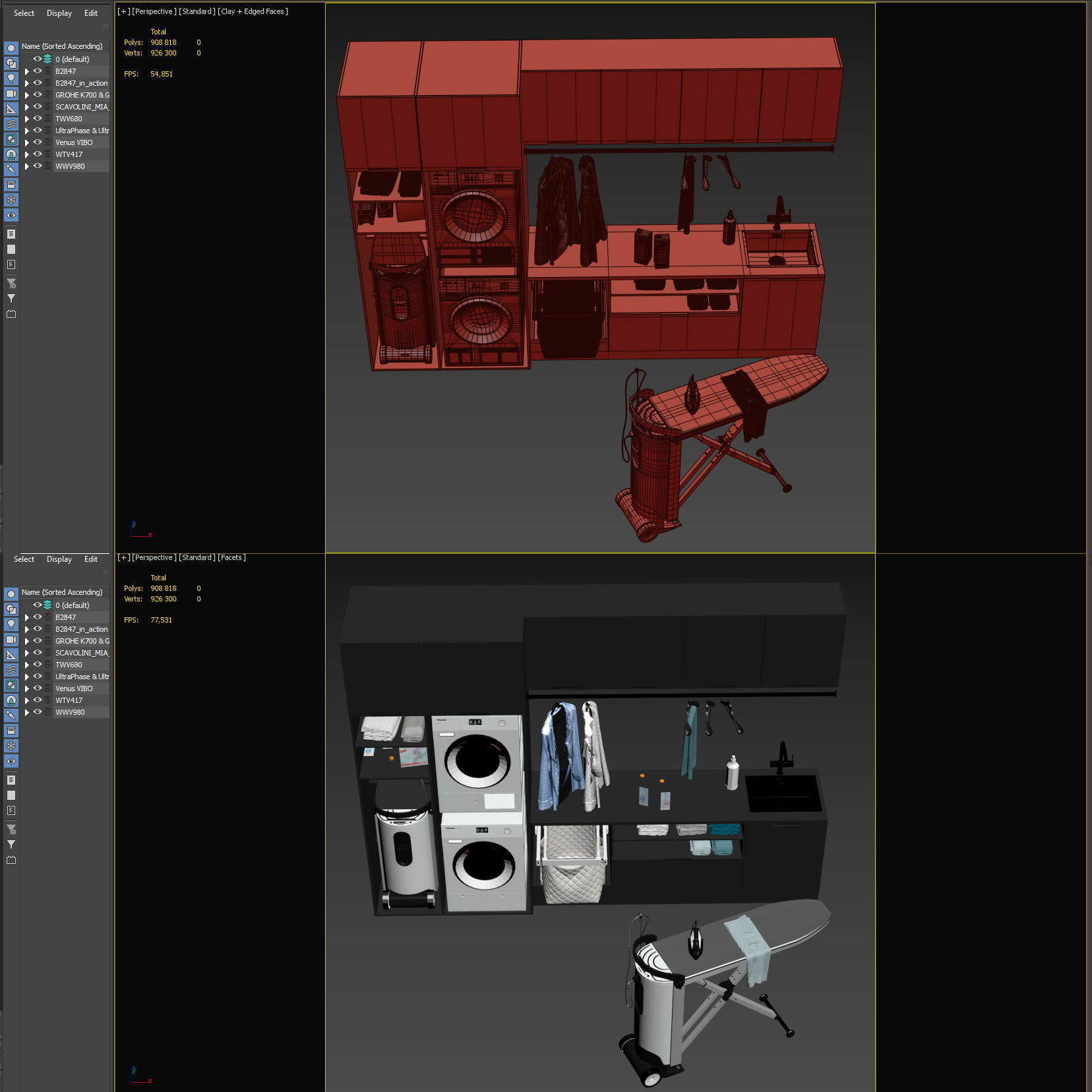This screenshot has height=1092, width=1092.
Task: Hide UltraPhase layer in lower scene explorer
Action: pos(38,677)
